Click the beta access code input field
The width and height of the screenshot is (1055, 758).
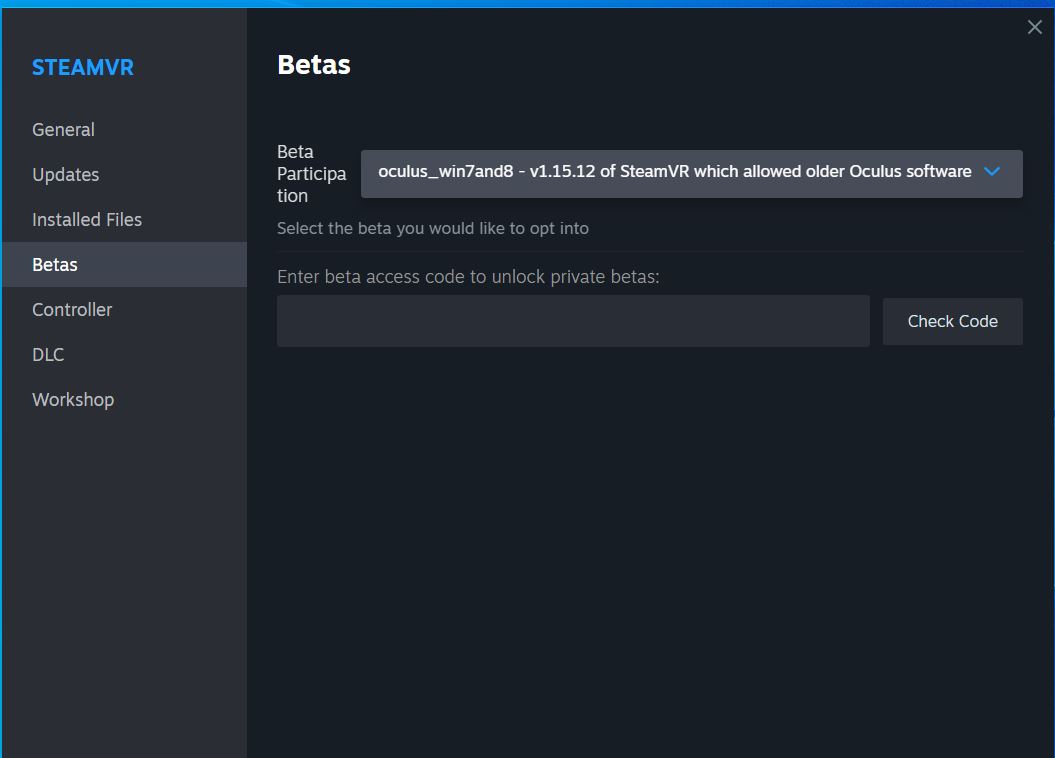(x=573, y=321)
